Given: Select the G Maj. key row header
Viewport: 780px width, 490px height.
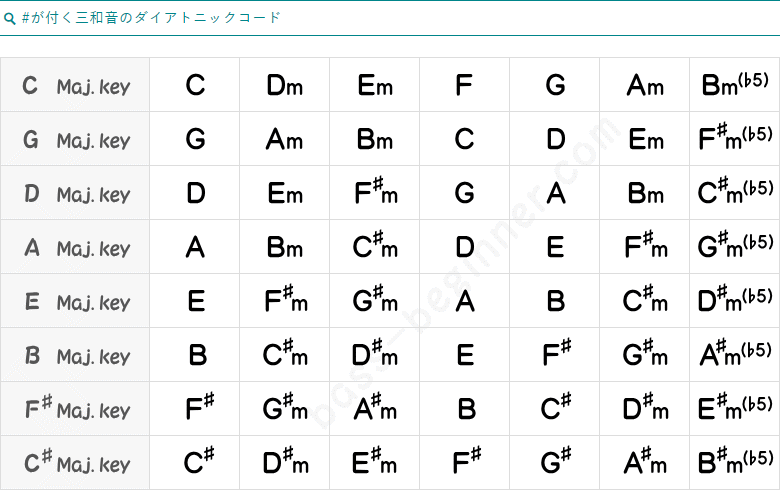Looking at the screenshot, I should [75, 139].
